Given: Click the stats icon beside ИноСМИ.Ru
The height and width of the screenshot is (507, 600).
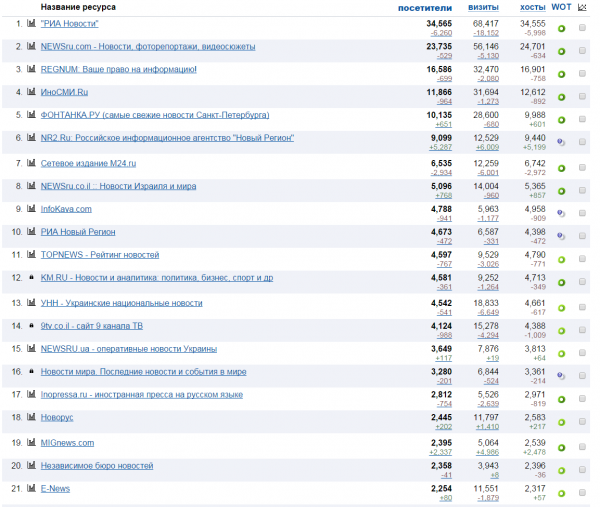Looking at the screenshot, I should [31, 93].
